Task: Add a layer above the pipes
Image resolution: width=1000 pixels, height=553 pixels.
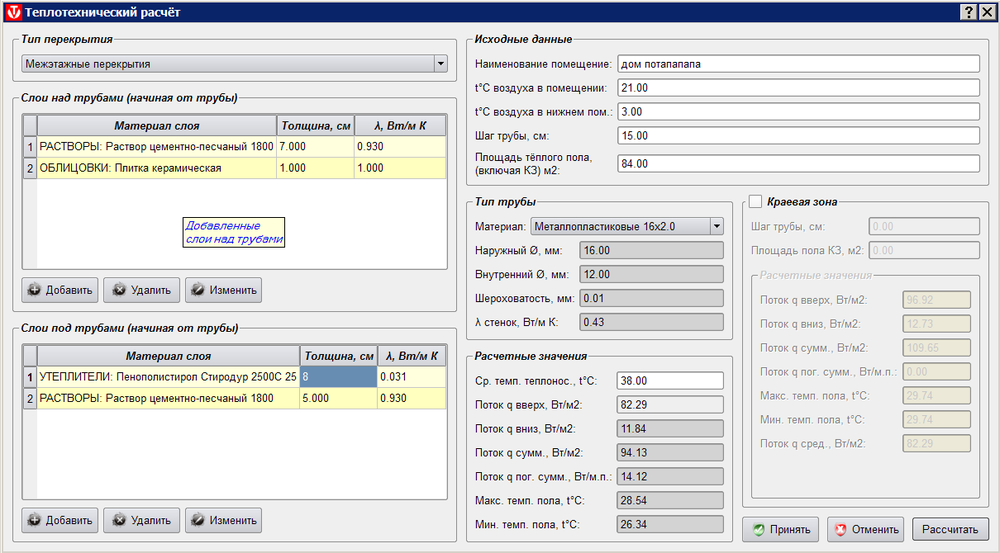Action: 60,291
